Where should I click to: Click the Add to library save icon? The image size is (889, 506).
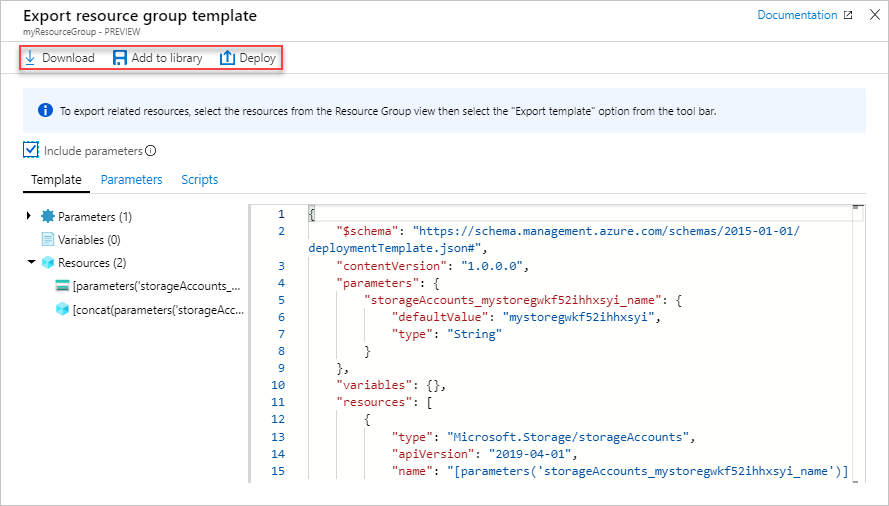(x=120, y=58)
